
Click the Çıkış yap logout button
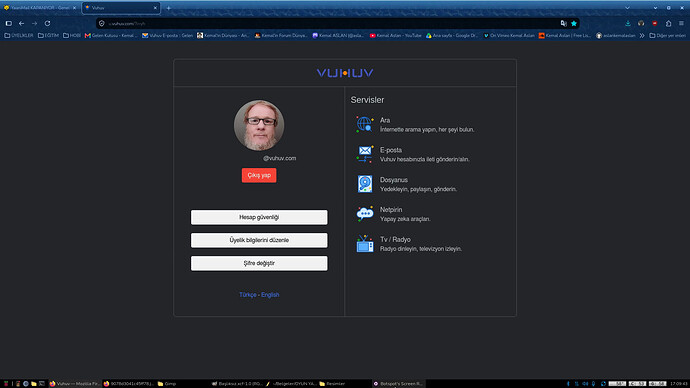(259, 175)
